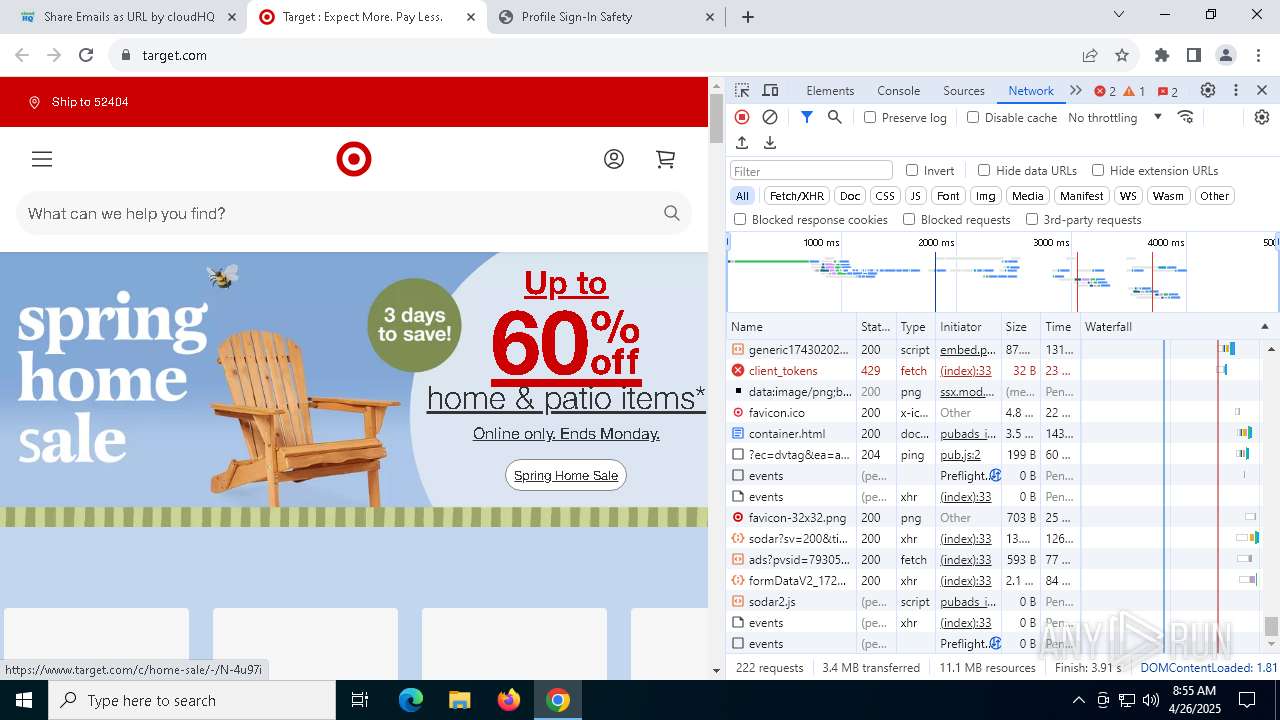
Task: Filter requests by Fetch/XHR
Action: point(797,196)
